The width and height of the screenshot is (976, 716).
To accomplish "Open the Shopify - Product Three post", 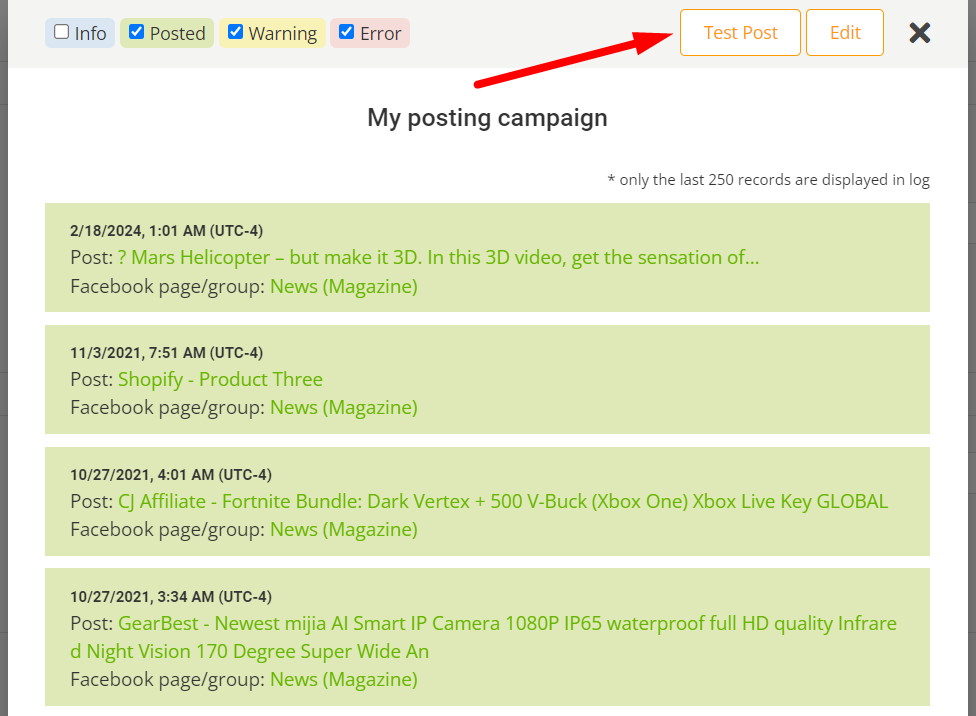I will tap(220, 379).
